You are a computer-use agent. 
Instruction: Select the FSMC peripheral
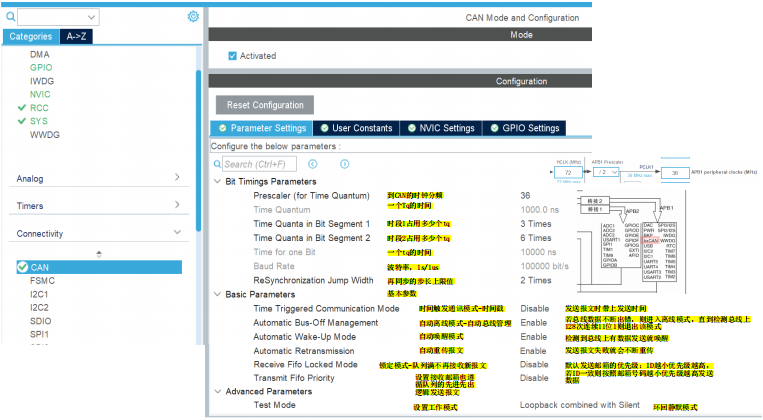pyautogui.click(x=42, y=281)
